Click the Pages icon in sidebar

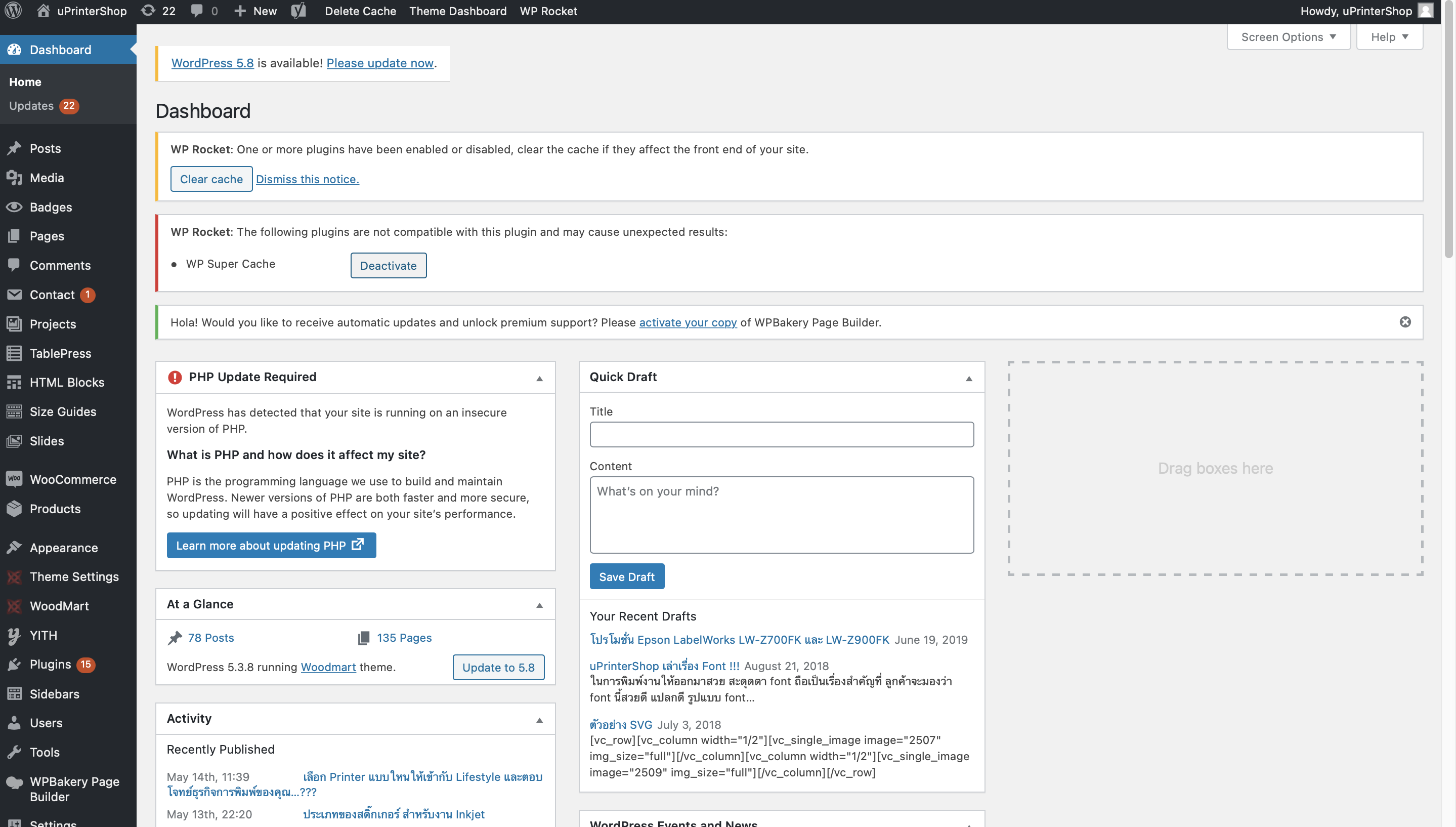pos(14,236)
